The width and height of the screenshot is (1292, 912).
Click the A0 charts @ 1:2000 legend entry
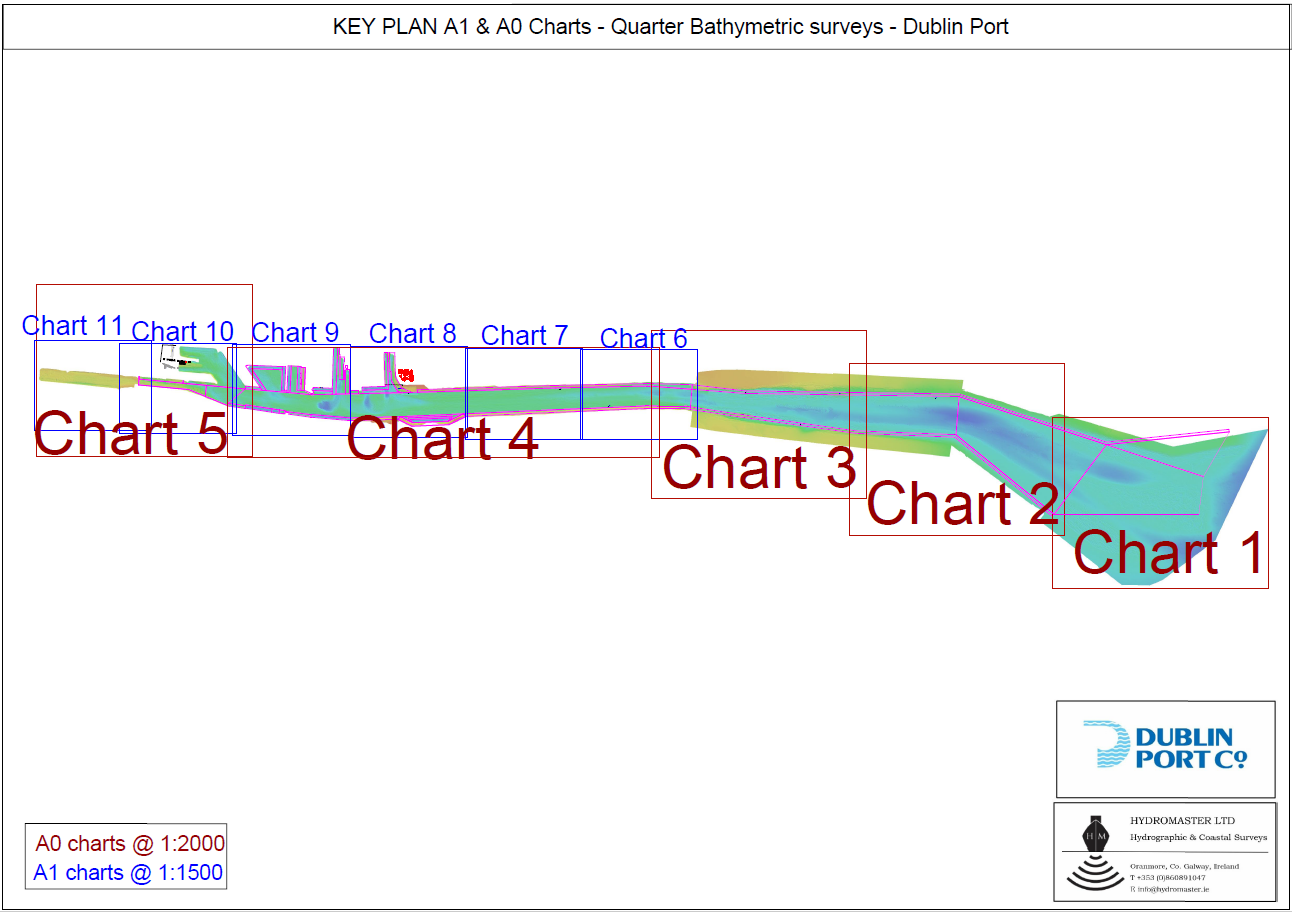click(130, 844)
